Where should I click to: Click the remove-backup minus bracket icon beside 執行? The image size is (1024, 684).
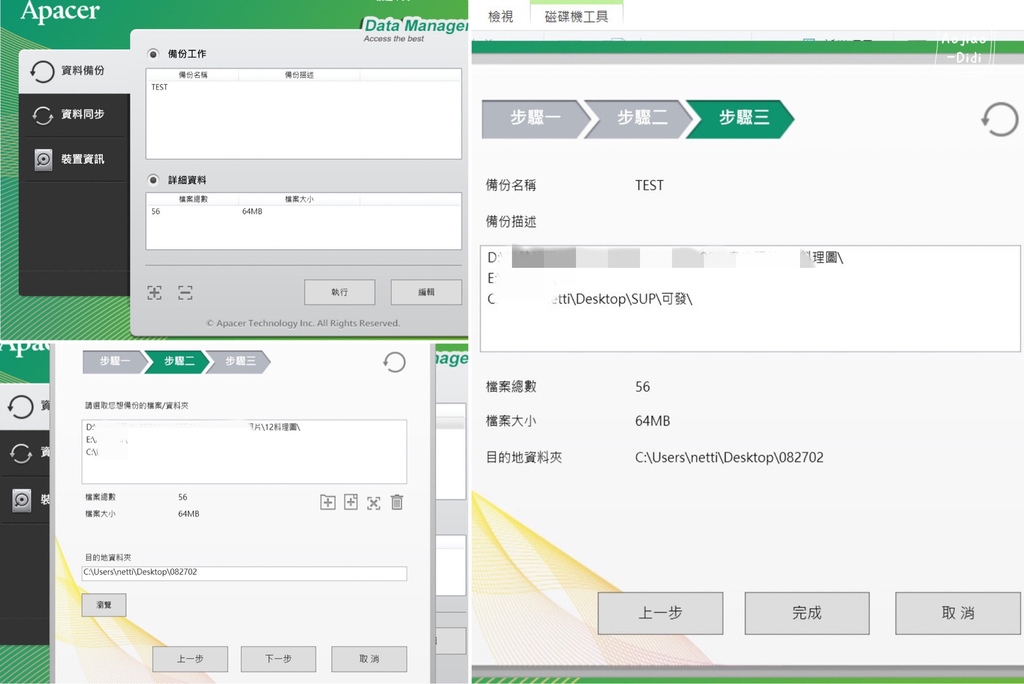(x=185, y=292)
